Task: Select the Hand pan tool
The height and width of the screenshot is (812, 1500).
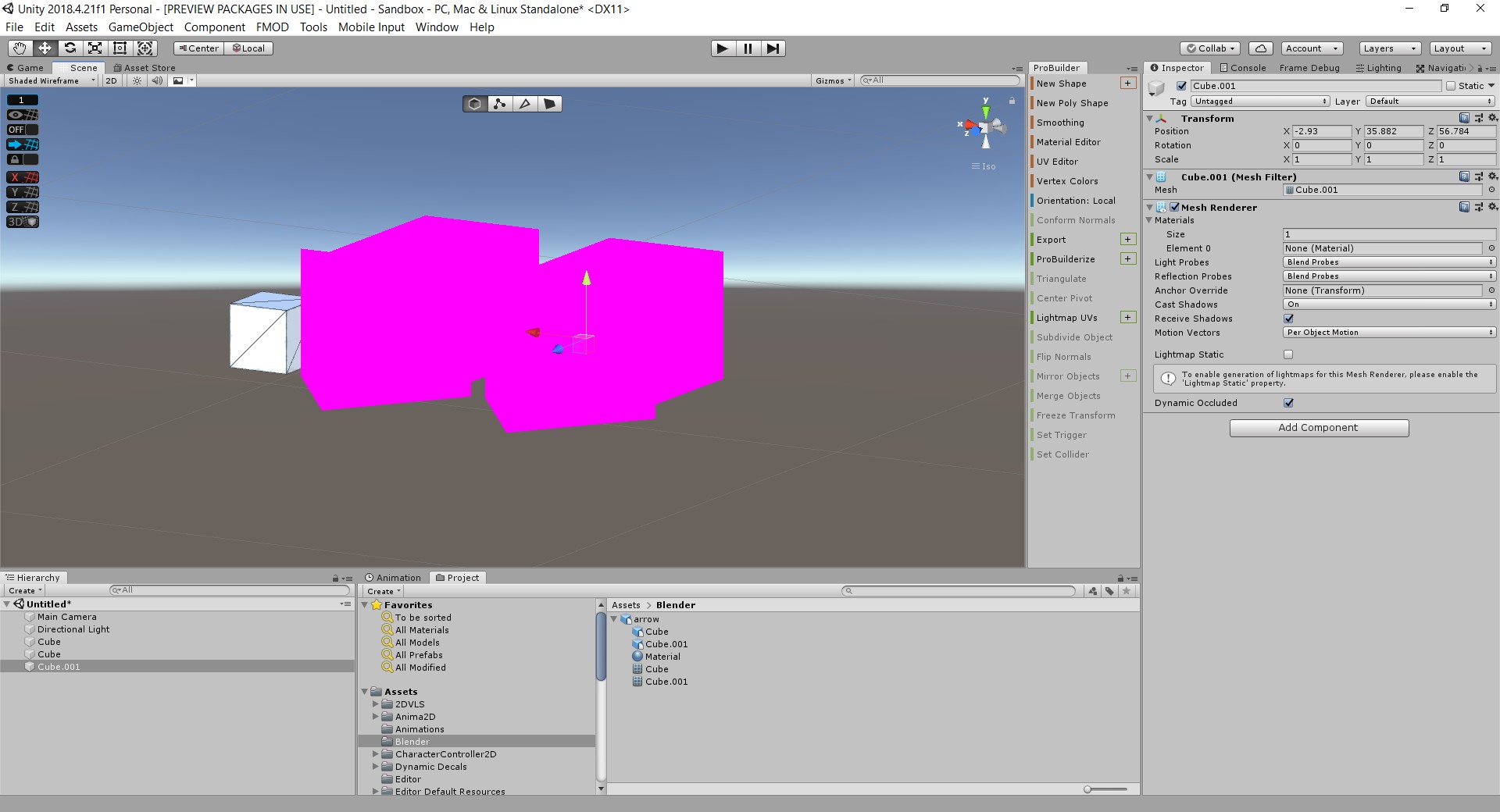Action: pyautogui.click(x=19, y=48)
